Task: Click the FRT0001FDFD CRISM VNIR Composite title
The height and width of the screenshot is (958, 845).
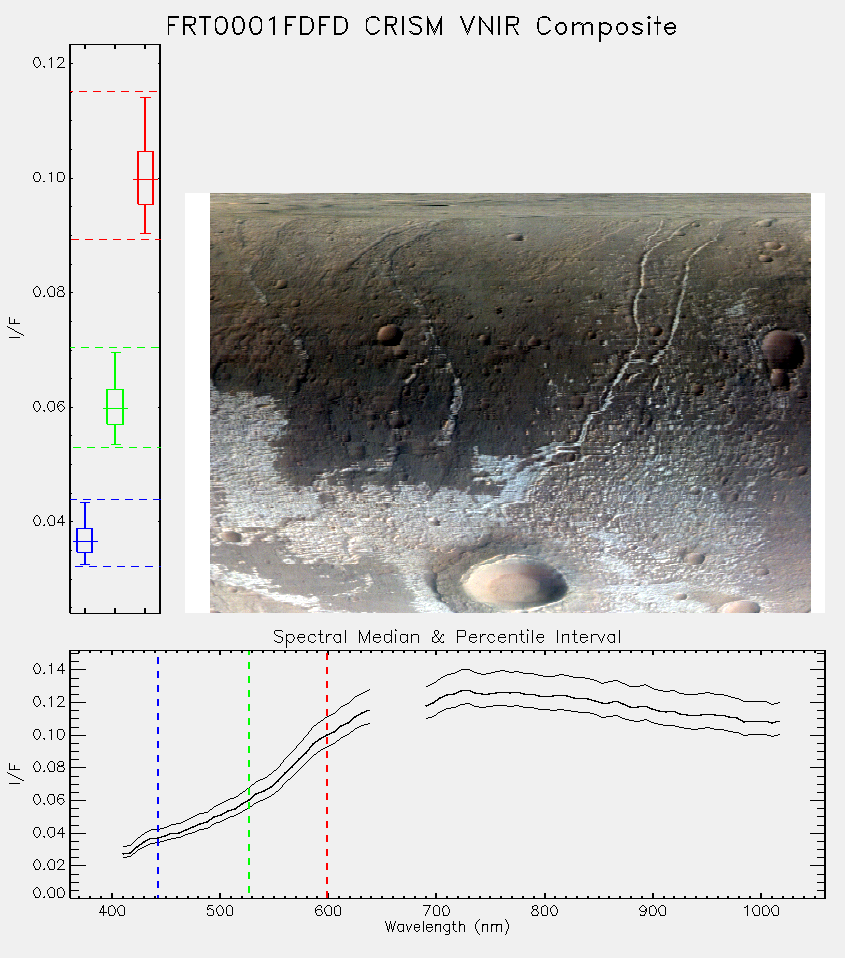Action: [x=422, y=27]
